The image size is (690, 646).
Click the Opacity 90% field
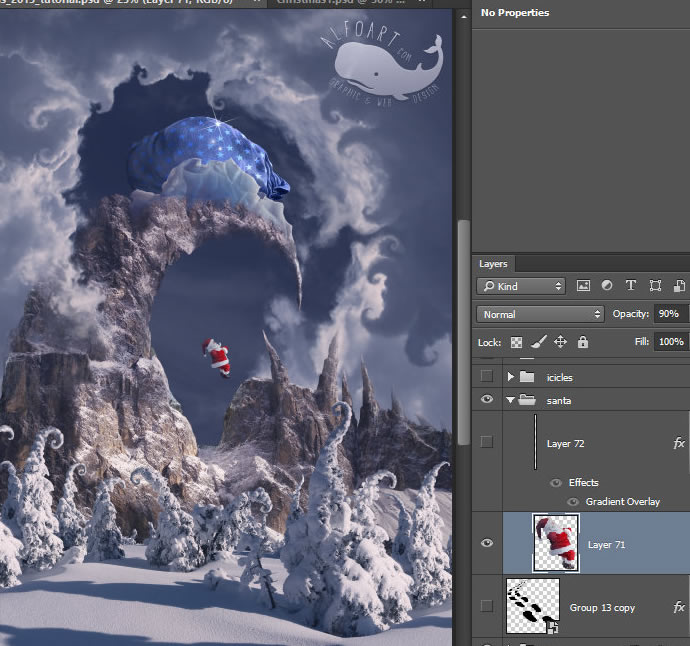pyautogui.click(x=668, y=314)
